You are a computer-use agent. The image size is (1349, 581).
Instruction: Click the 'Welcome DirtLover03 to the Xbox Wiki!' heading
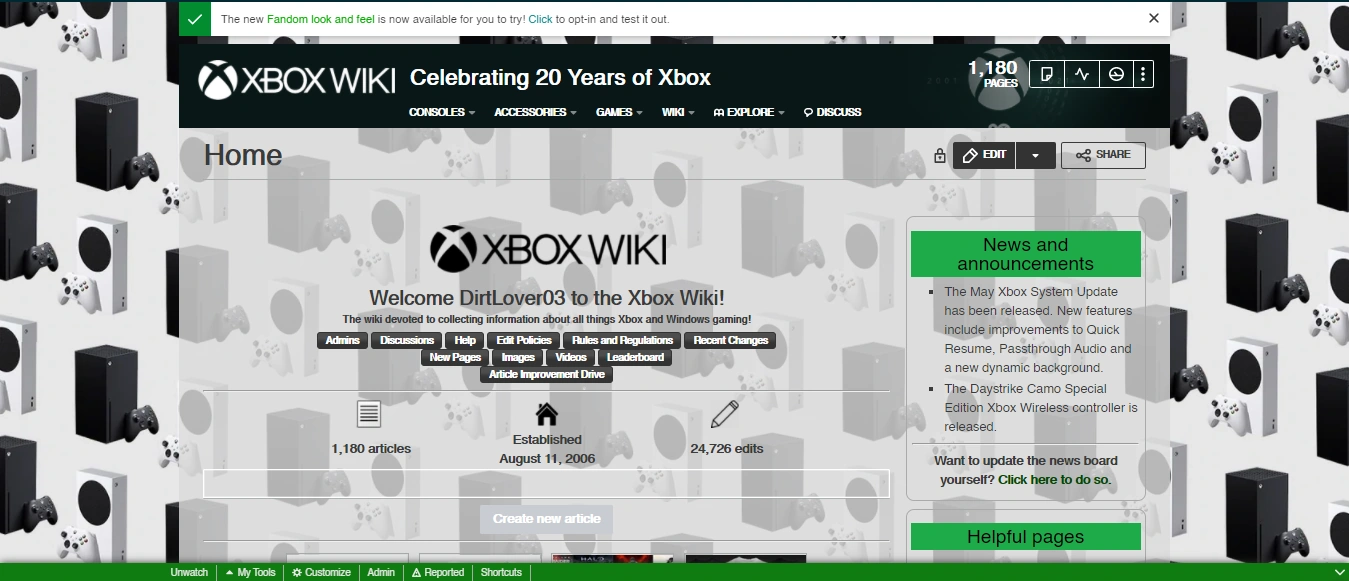547,297
